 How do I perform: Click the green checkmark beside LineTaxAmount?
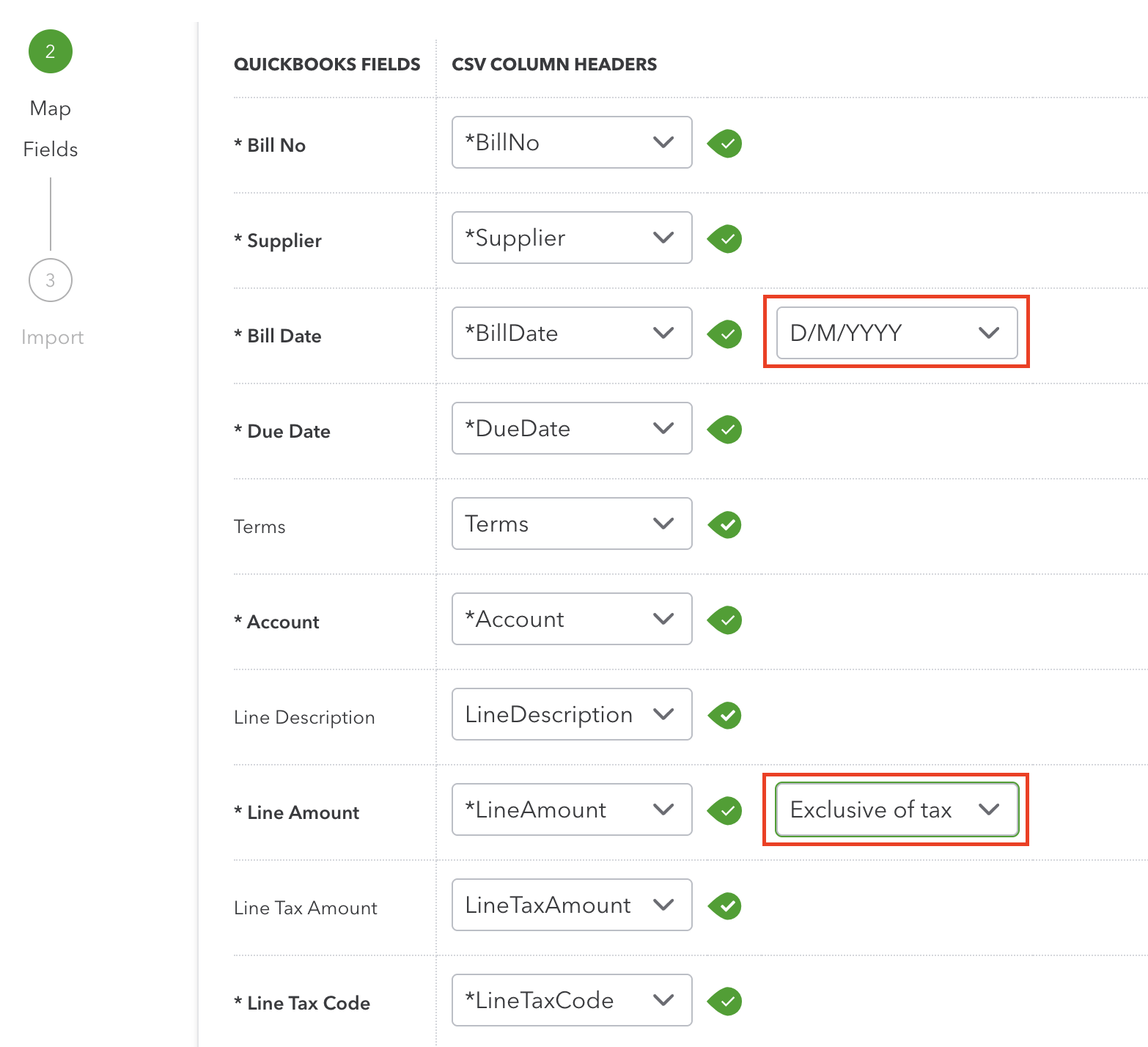(725, 906)
